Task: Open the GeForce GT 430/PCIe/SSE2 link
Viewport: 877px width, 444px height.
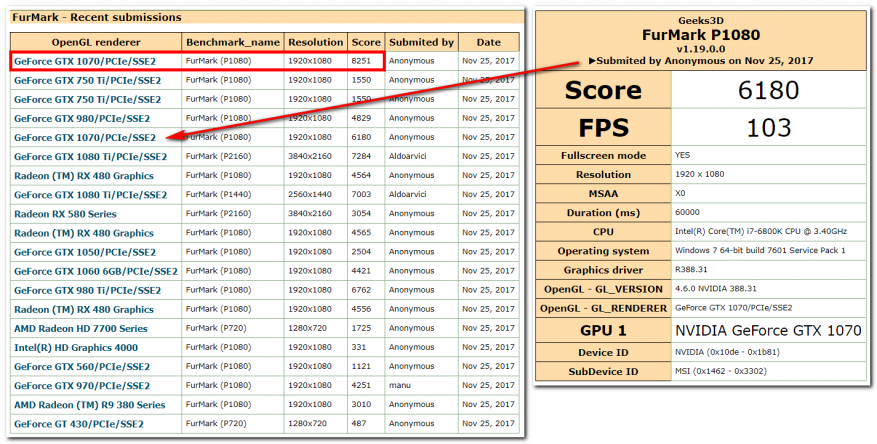Action: coord(79,424)
